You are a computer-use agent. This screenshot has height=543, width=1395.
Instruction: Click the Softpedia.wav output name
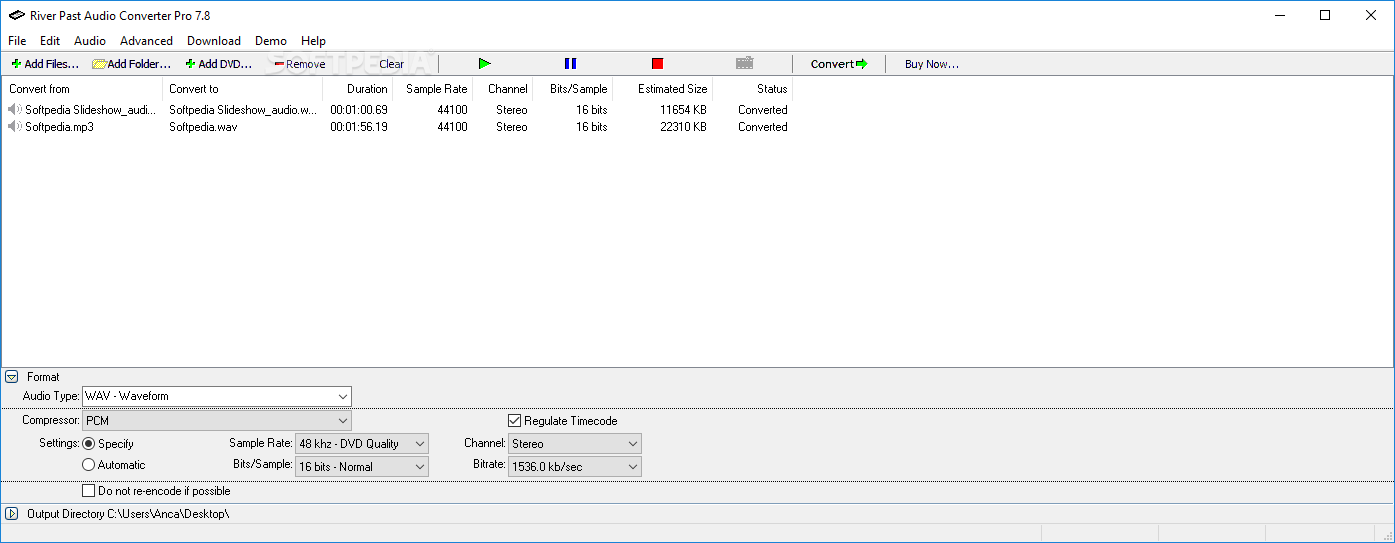point(203,127)
